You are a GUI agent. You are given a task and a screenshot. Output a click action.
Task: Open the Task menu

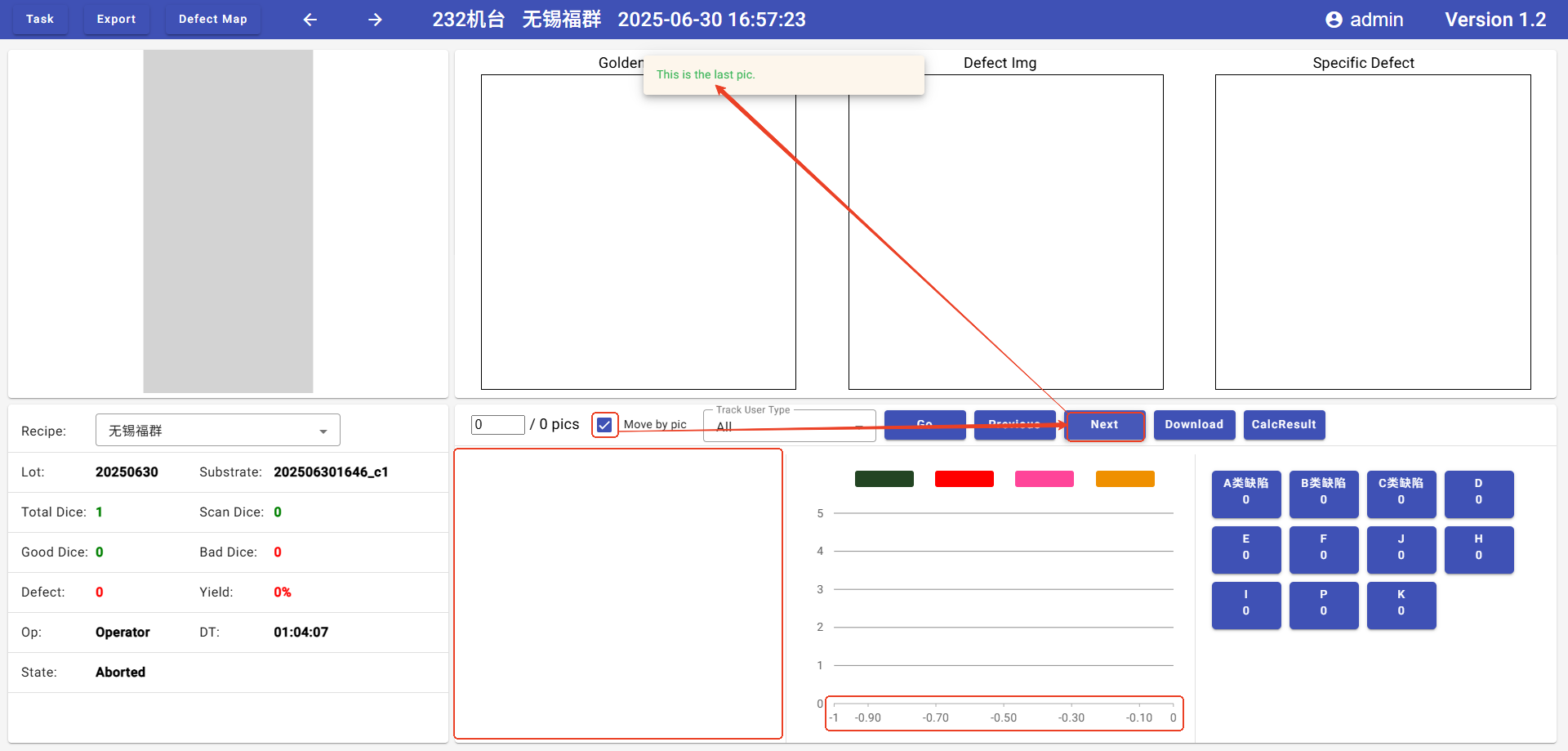40,19
